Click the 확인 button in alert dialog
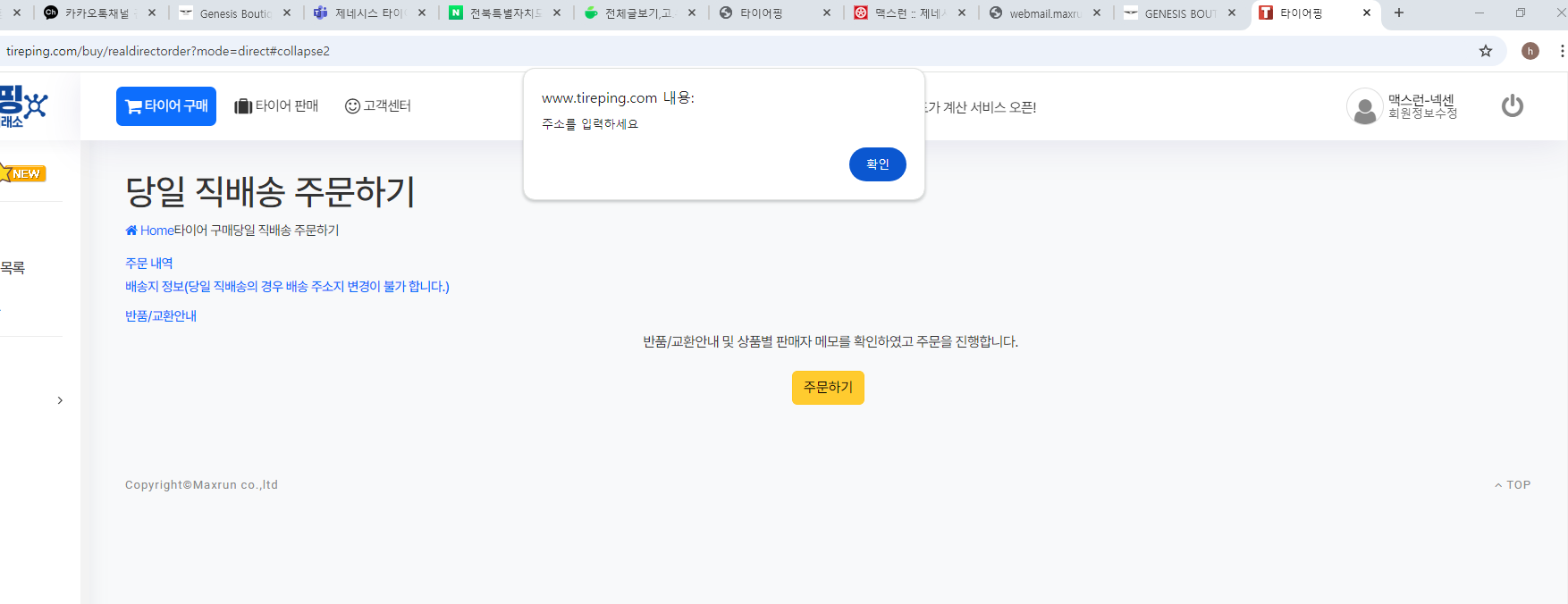 pyautogui.click(x=877, y=164)
